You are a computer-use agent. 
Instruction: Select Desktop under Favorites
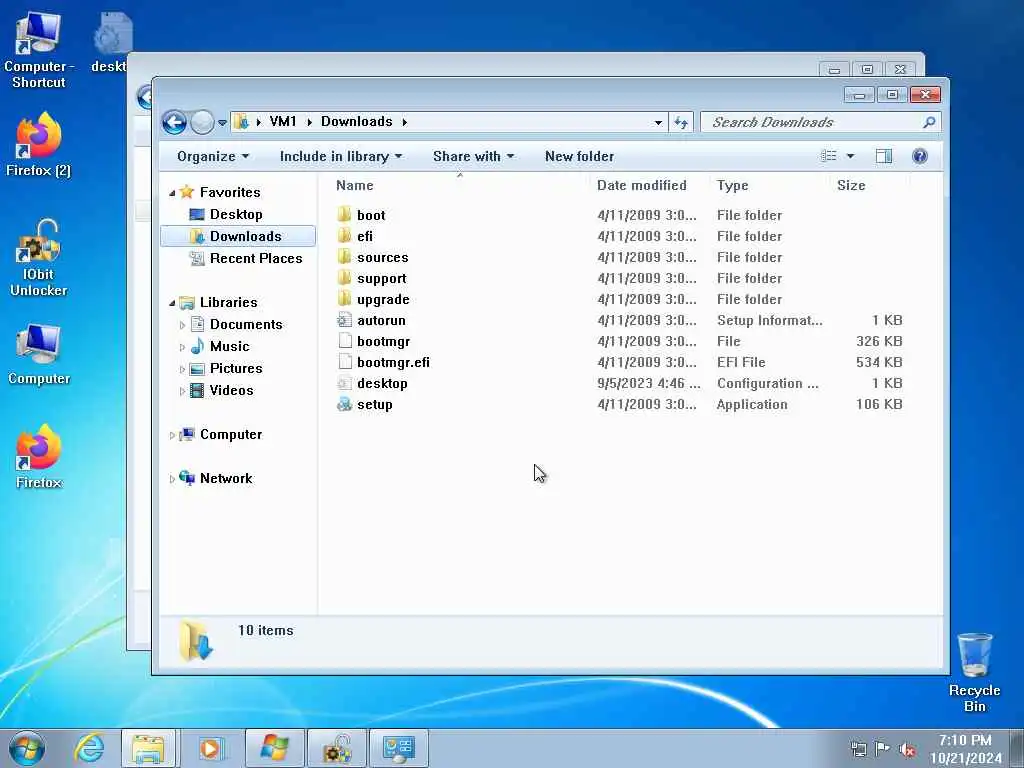click(x=236, y=214)
